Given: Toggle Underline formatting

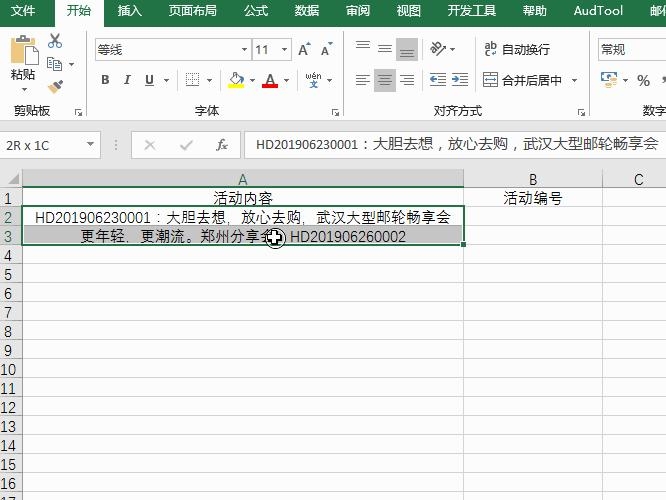Looking at the screenshot, I should [149, 80].
